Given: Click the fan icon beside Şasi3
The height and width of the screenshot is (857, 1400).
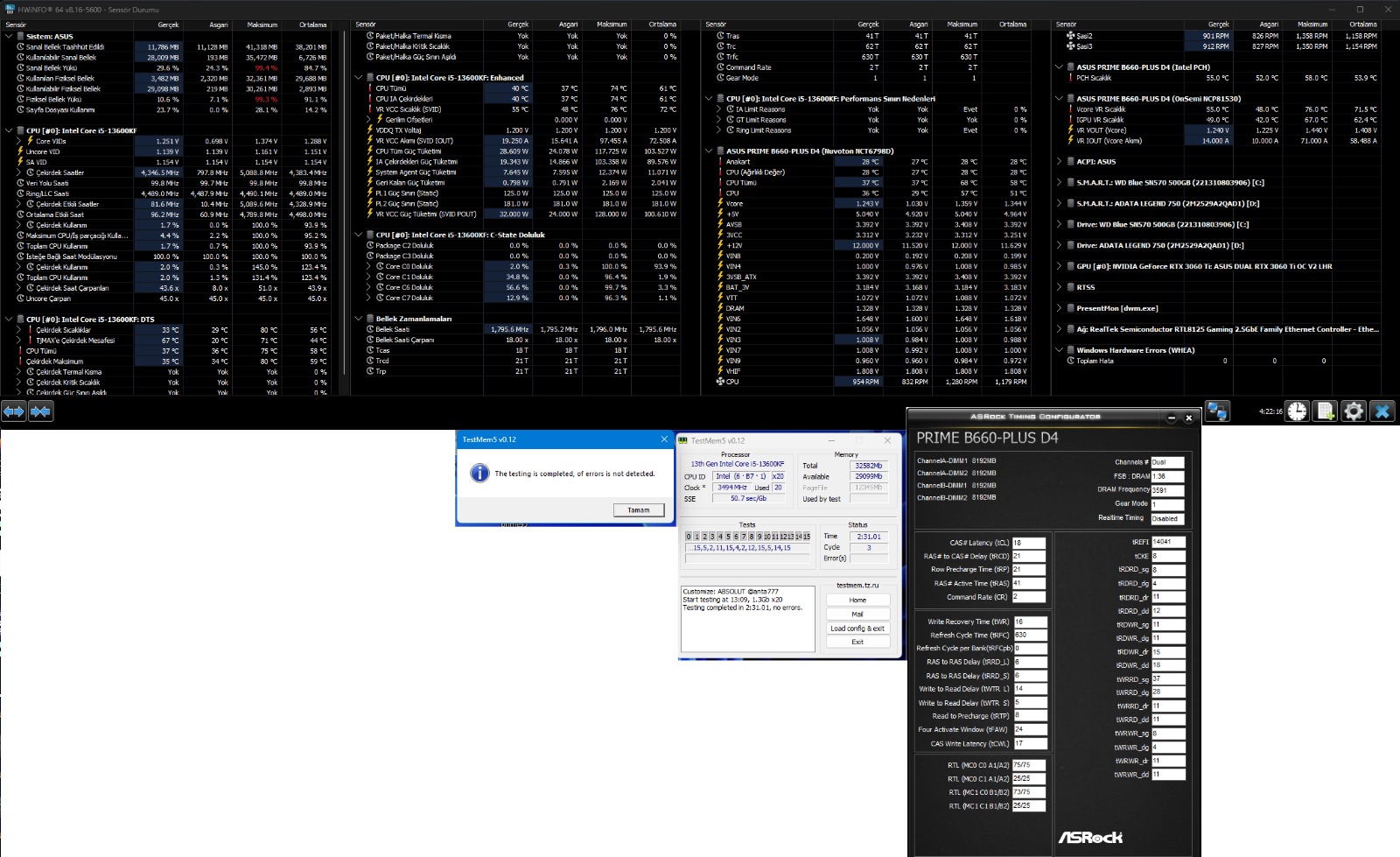Looking at the screenshot, I should (x=1070, y=46).
